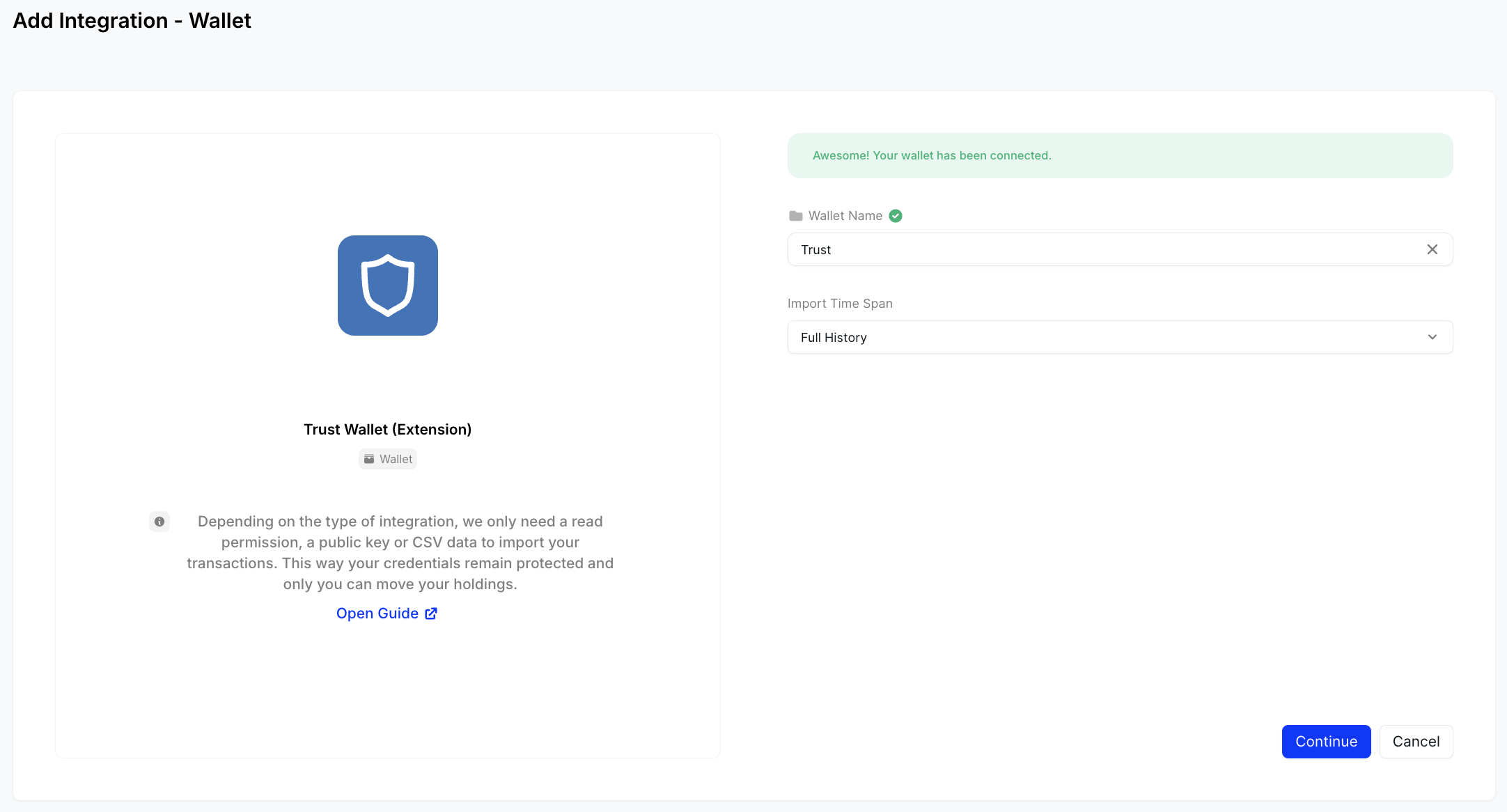This screenshot has width=1507, height=812.
Task: Click the info icon beside the description
Action: tap(159, 522)
